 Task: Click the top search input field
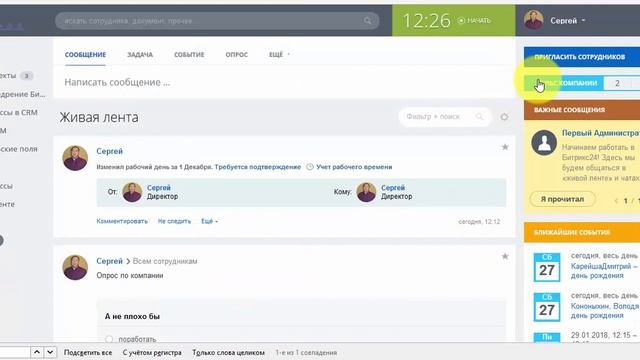pyautogui.click(x=217, y=21)
